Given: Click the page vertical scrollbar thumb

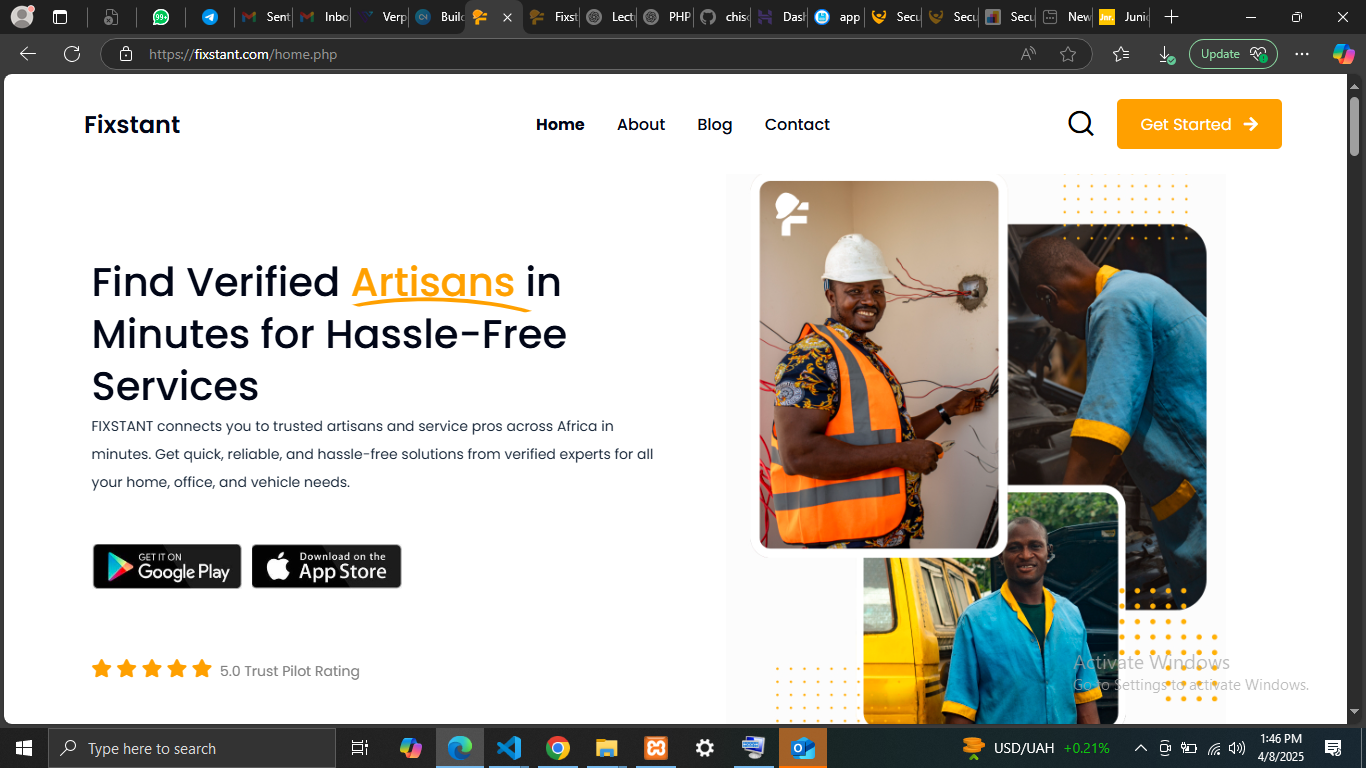Looking at the screenshot, I should tap(1355, 126).
